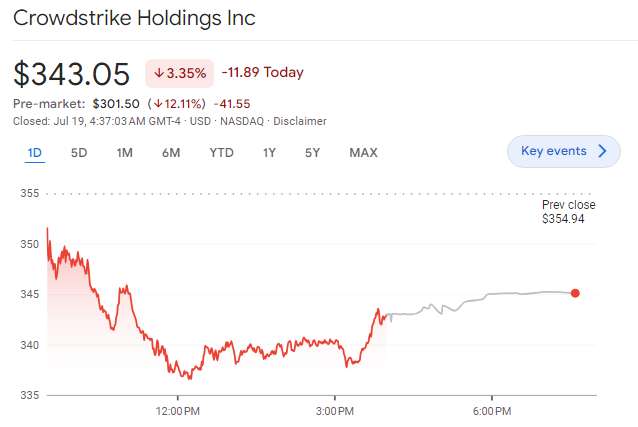Click the 6:00 PM axis marker
Image resolution: width=638 pixels, height=427 pixels.
493,411
